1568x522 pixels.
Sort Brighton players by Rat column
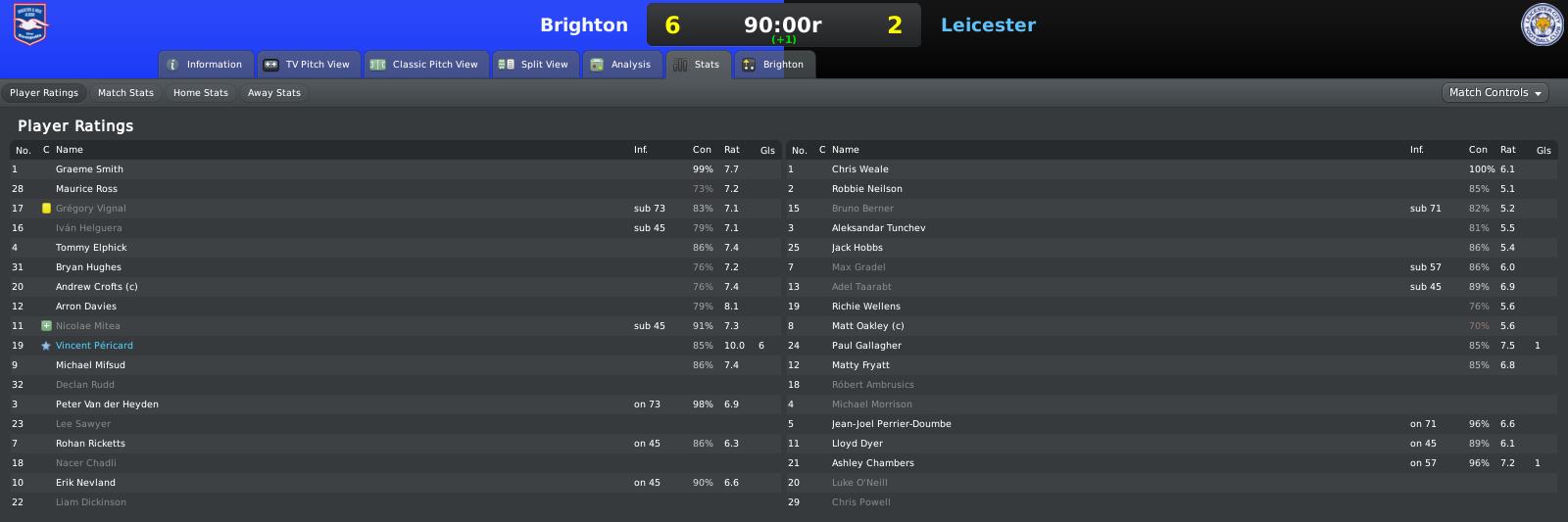(732, 150)
